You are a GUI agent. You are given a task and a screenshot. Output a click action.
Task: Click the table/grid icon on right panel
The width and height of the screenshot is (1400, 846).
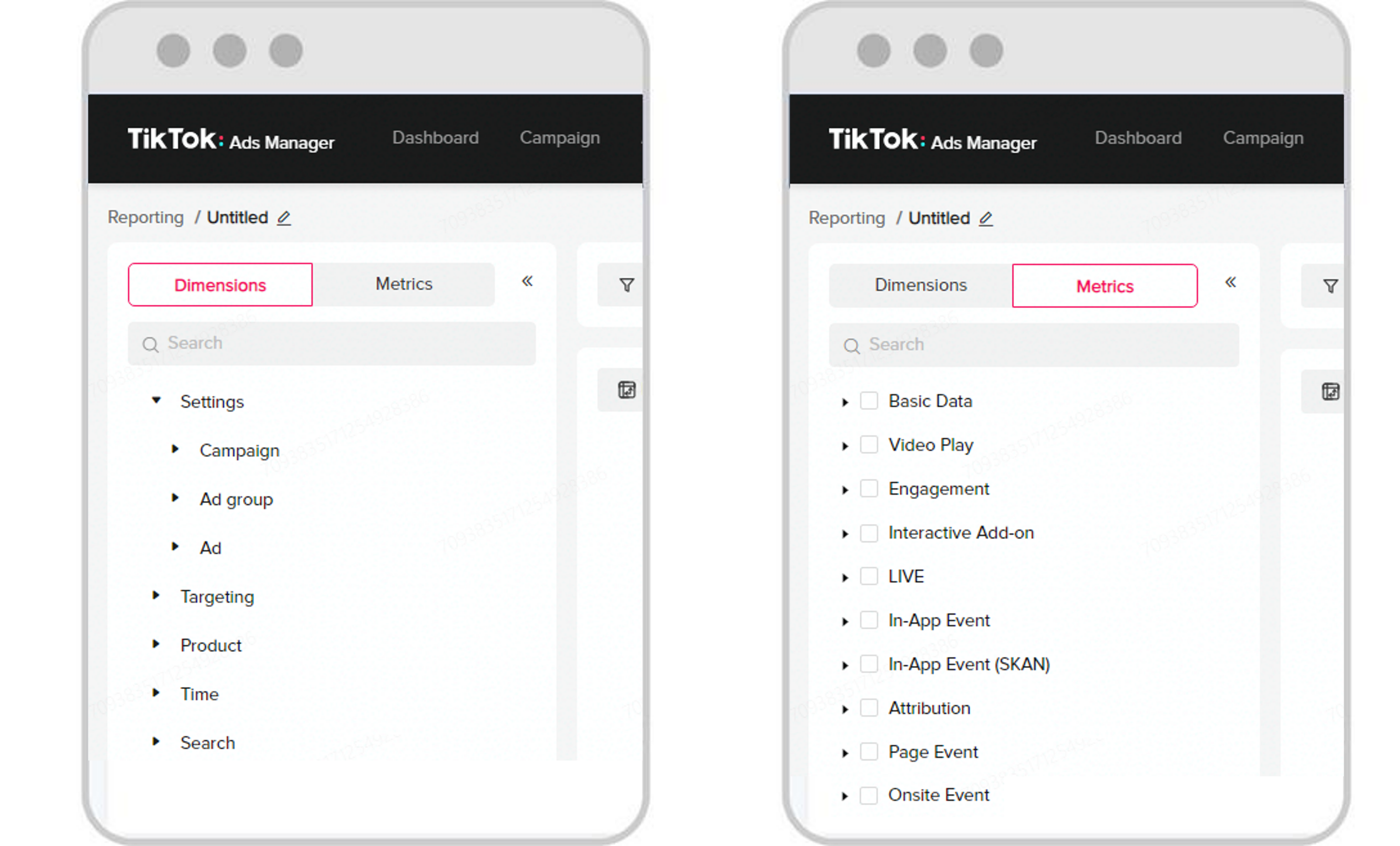tap(1331, 392)
